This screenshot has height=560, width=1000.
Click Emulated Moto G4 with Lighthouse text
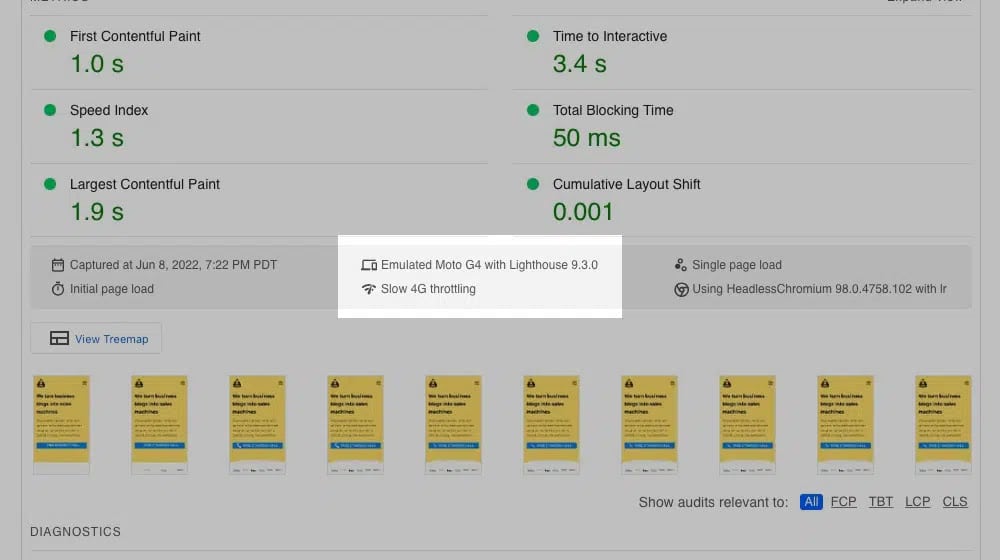(x=489, y=265)
